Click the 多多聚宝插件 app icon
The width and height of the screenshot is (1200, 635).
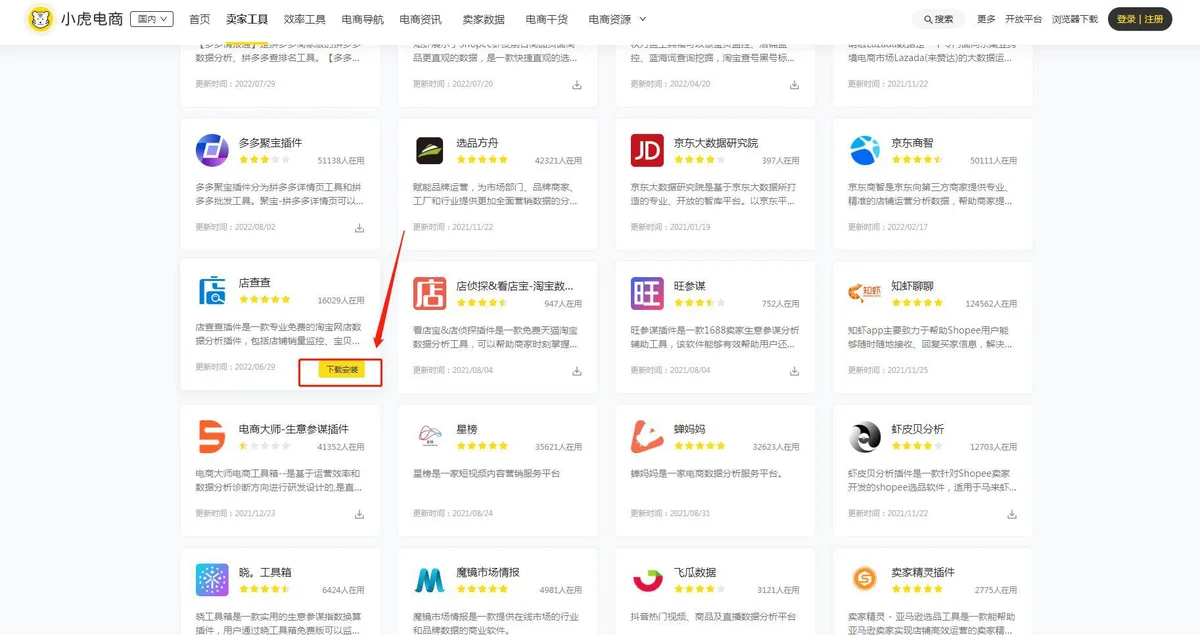pyautogui.click(x=212, y=150)
